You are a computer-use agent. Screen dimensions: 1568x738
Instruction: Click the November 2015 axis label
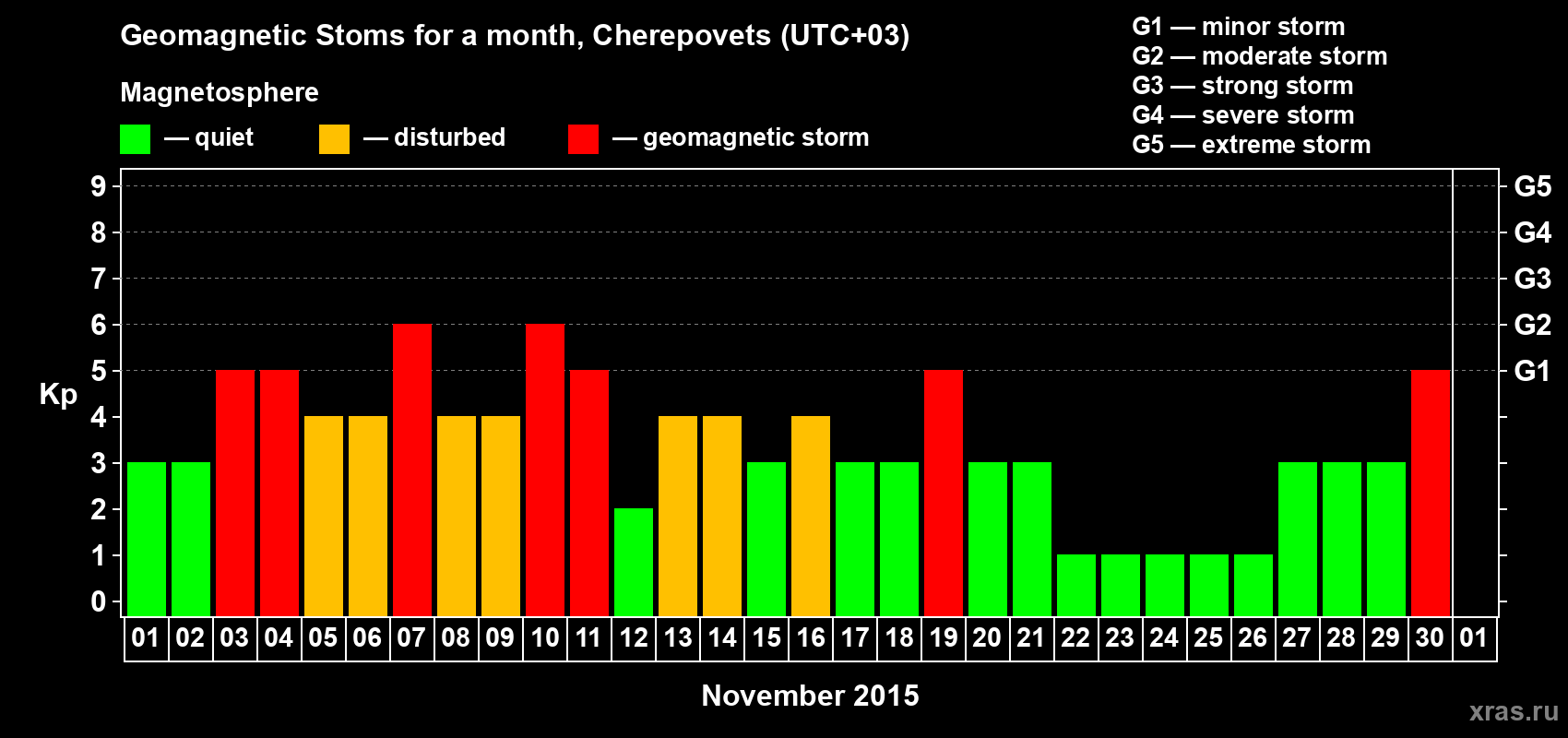click(811, 696)
